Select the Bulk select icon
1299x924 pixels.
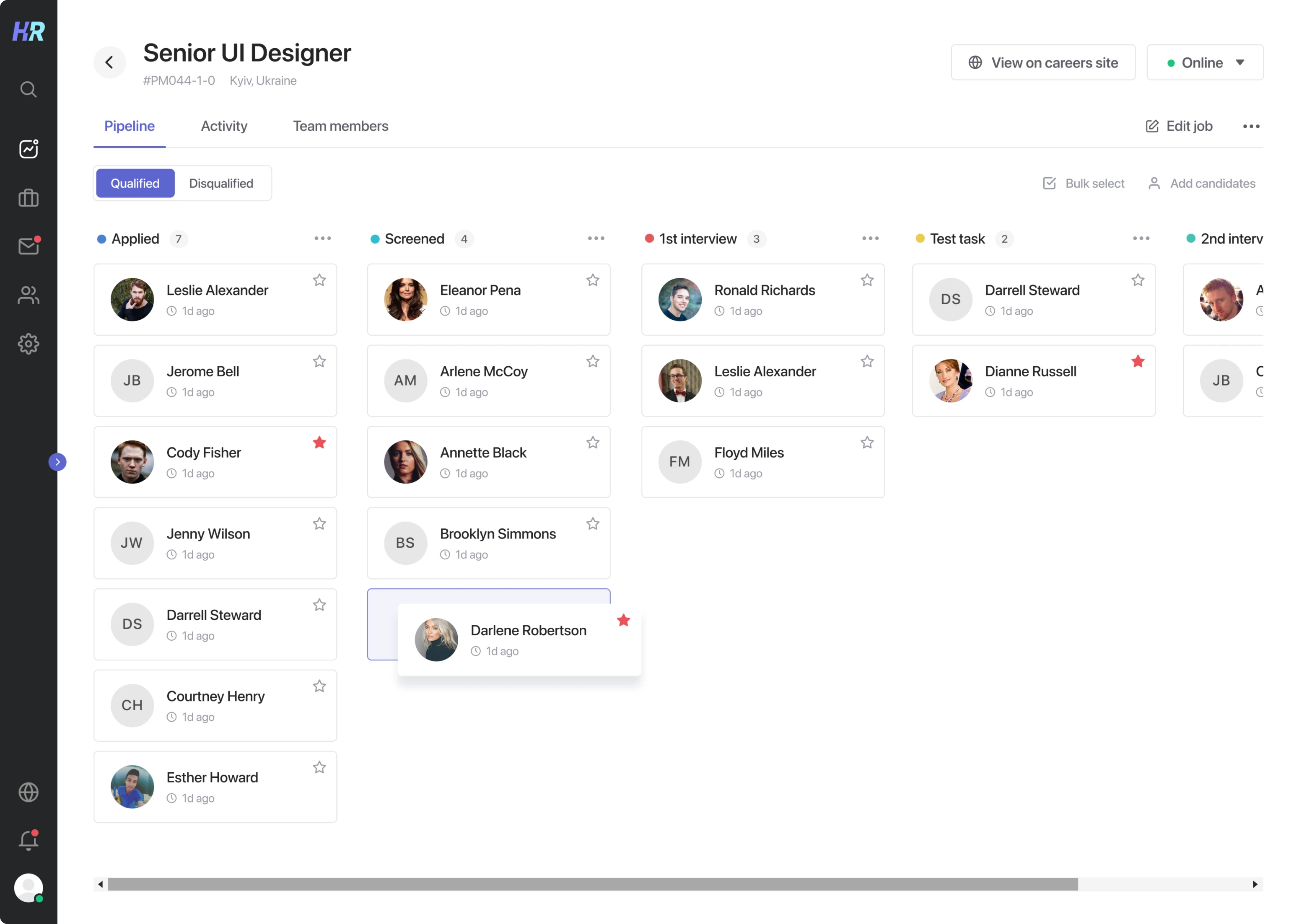(1049, 183)
